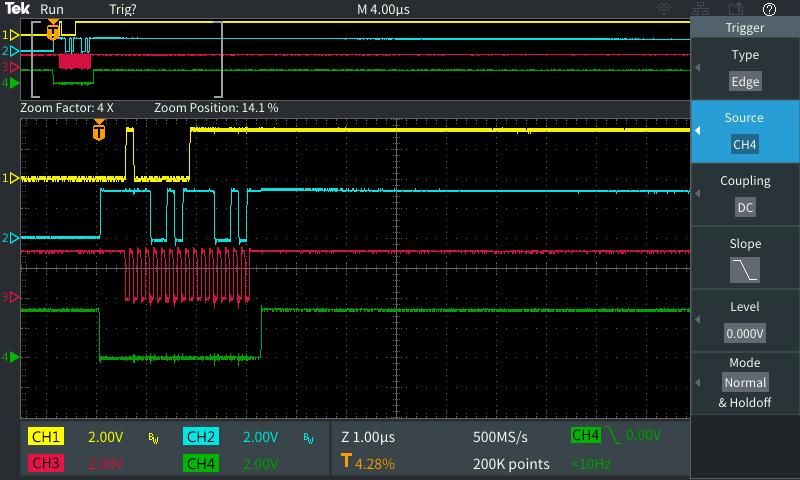
Task: Click the 0.000V trigger level field
Action: [x=745, y=334]
